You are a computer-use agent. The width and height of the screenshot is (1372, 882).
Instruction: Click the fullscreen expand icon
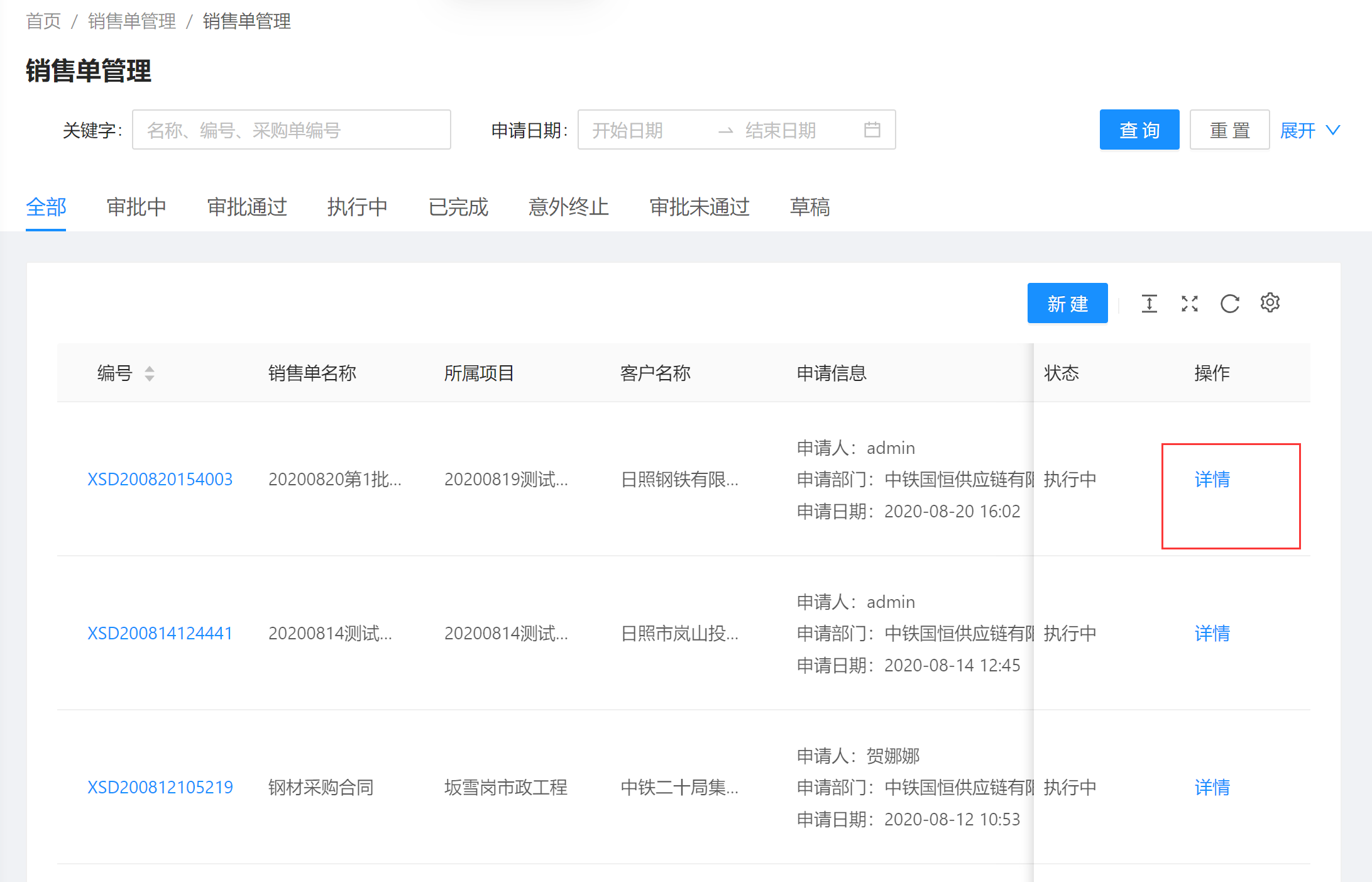pos(1189,304)
